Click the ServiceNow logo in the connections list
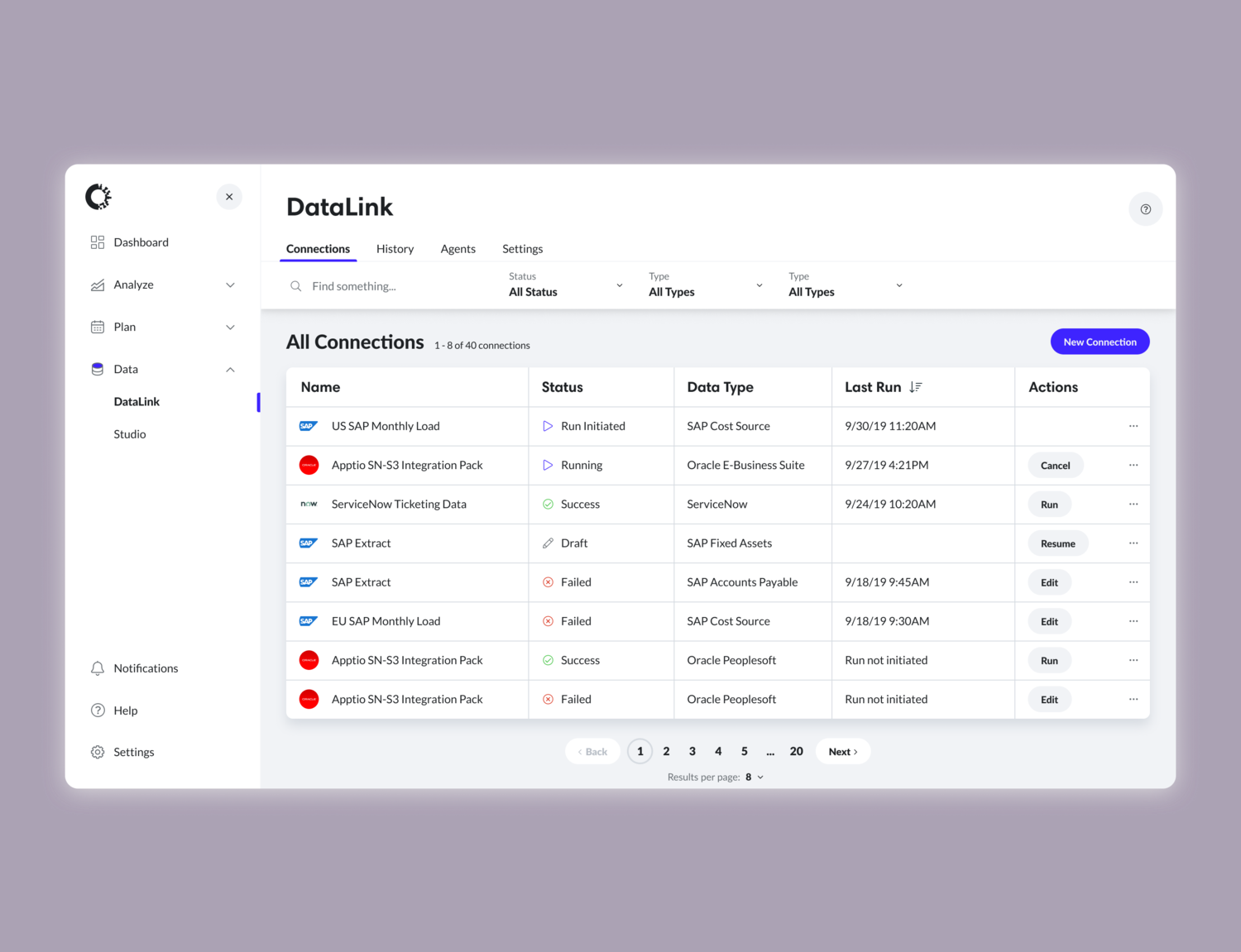Screen dimensions: 1241x952 [x=309, y=504]
